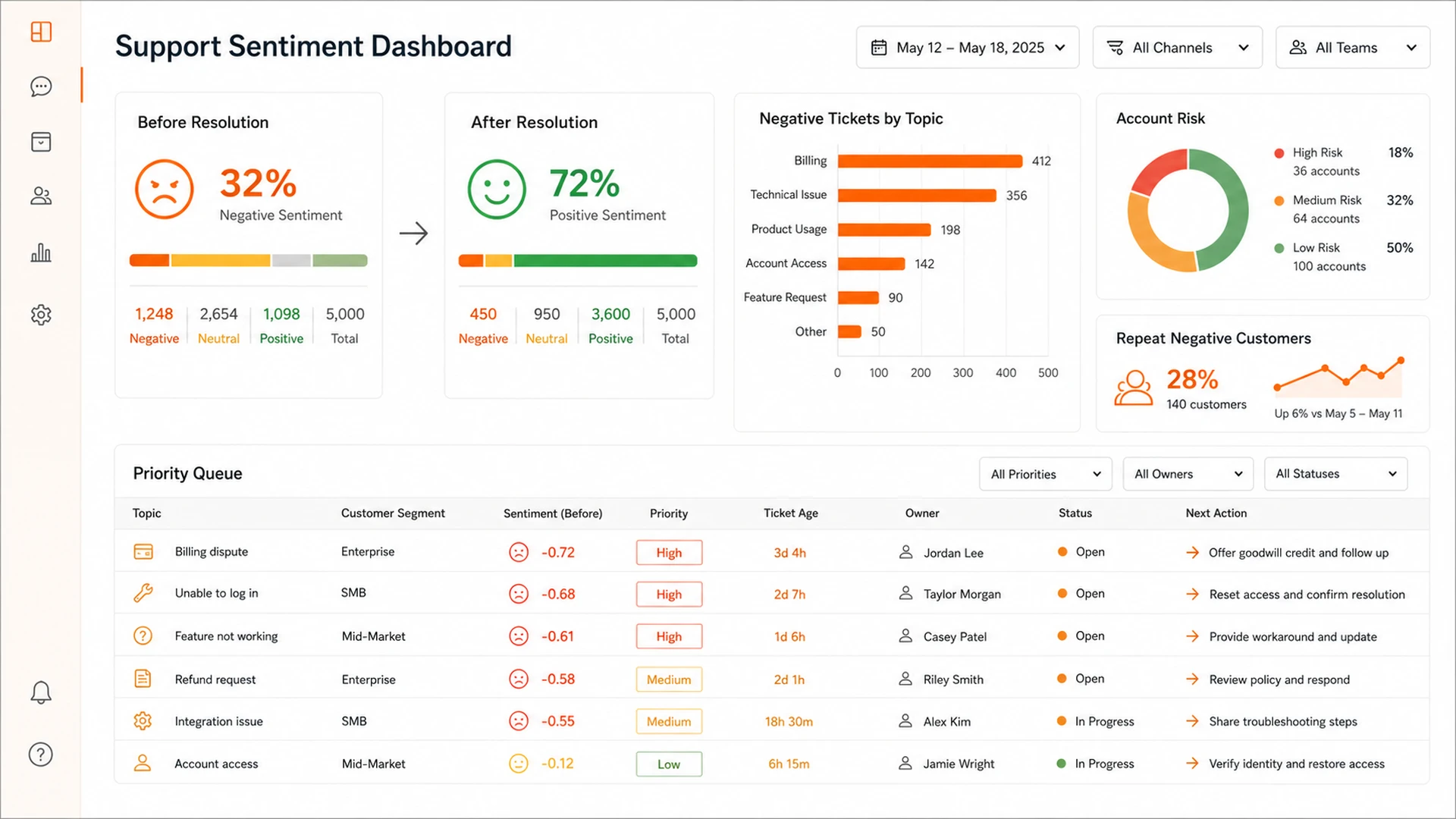Click the High priority badge for Billing dispute
1456x819 pixels.
point(669,553)
